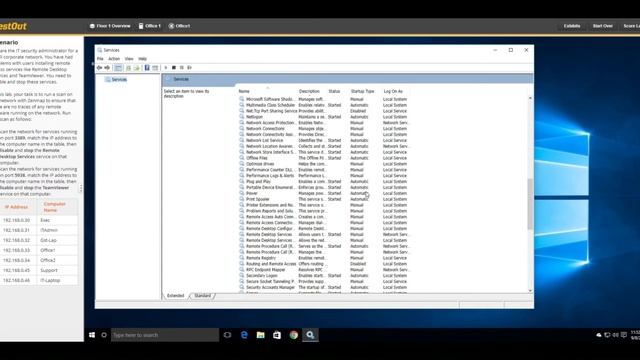Open the File menu

[100, 59]
